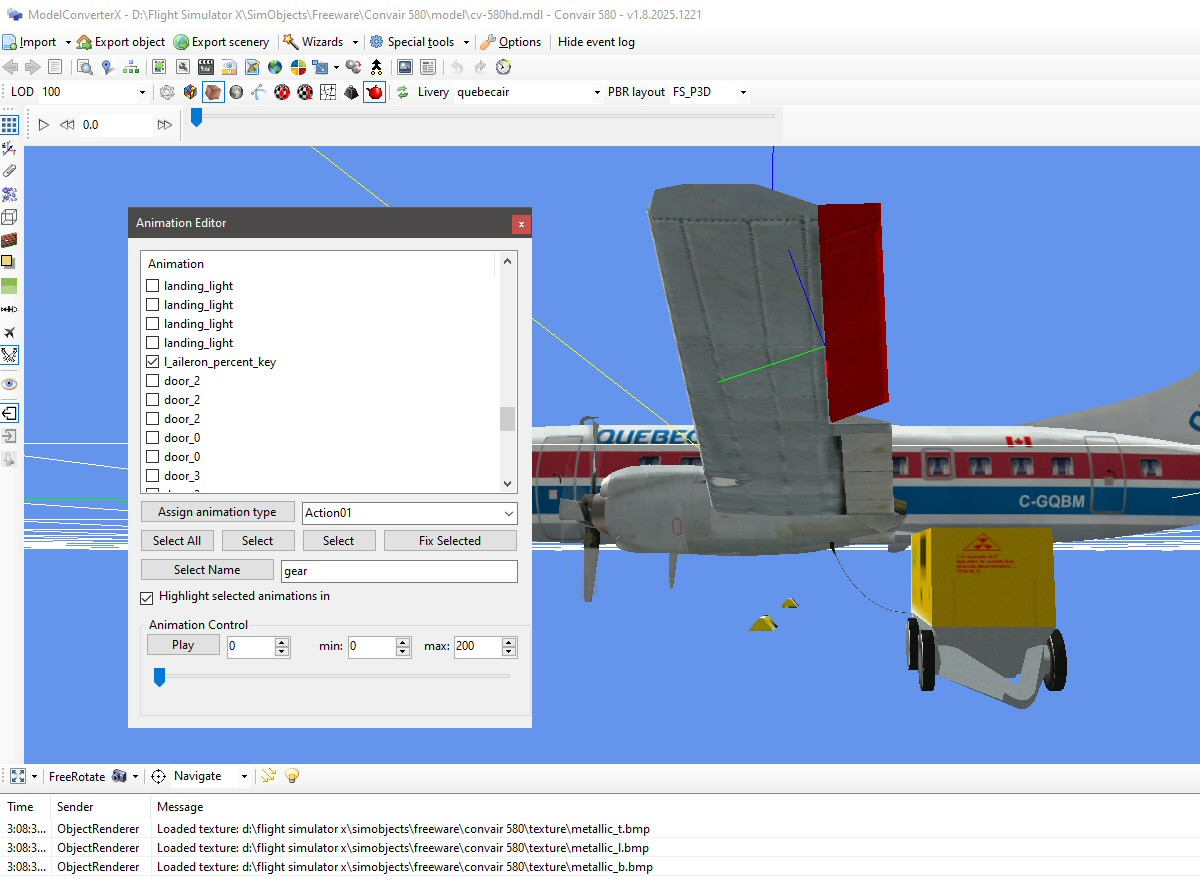Click the gear name input field
The image size is (1200, 879).
coord(399,571)
